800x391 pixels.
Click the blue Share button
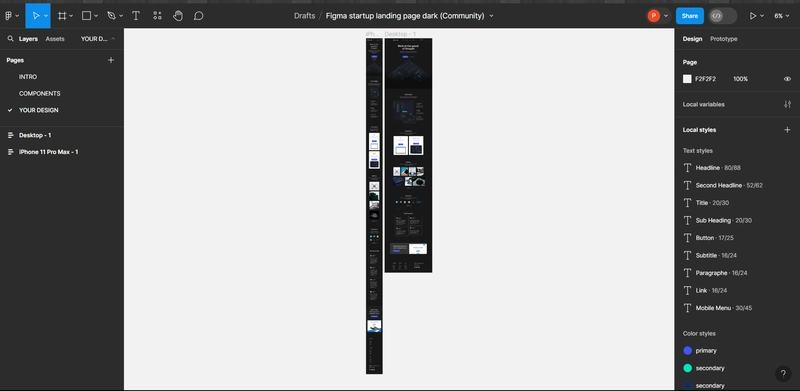(x=690, y=16)
